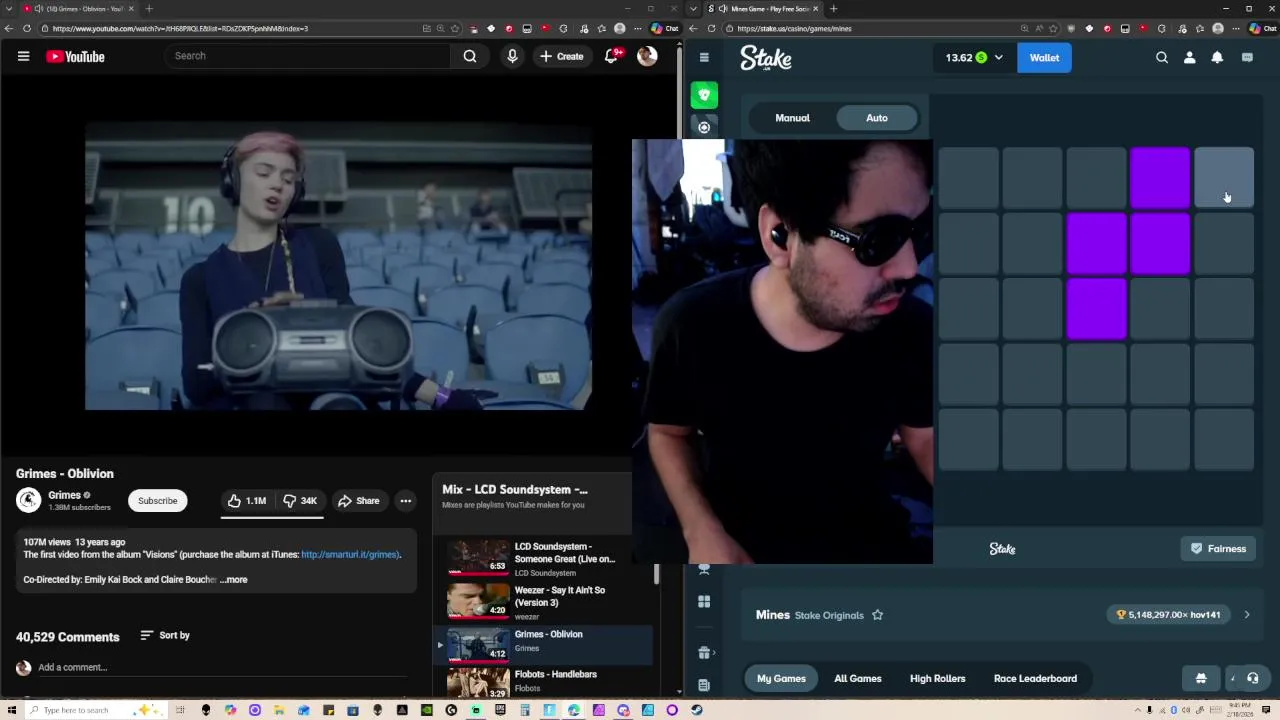This screenshot has width=1280, height=720.
Task: Open the Fairness panel
Action: [x=1218, y=549]
